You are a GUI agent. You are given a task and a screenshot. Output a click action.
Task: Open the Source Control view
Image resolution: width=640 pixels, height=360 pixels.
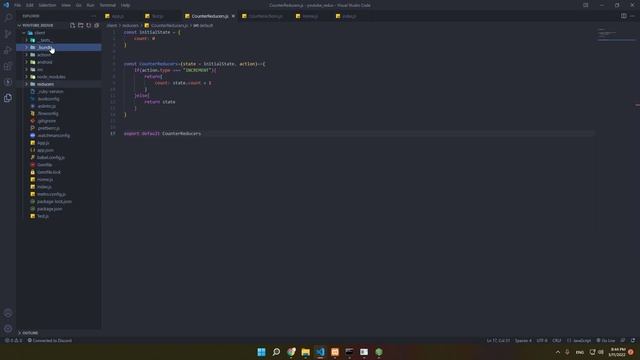8,34
